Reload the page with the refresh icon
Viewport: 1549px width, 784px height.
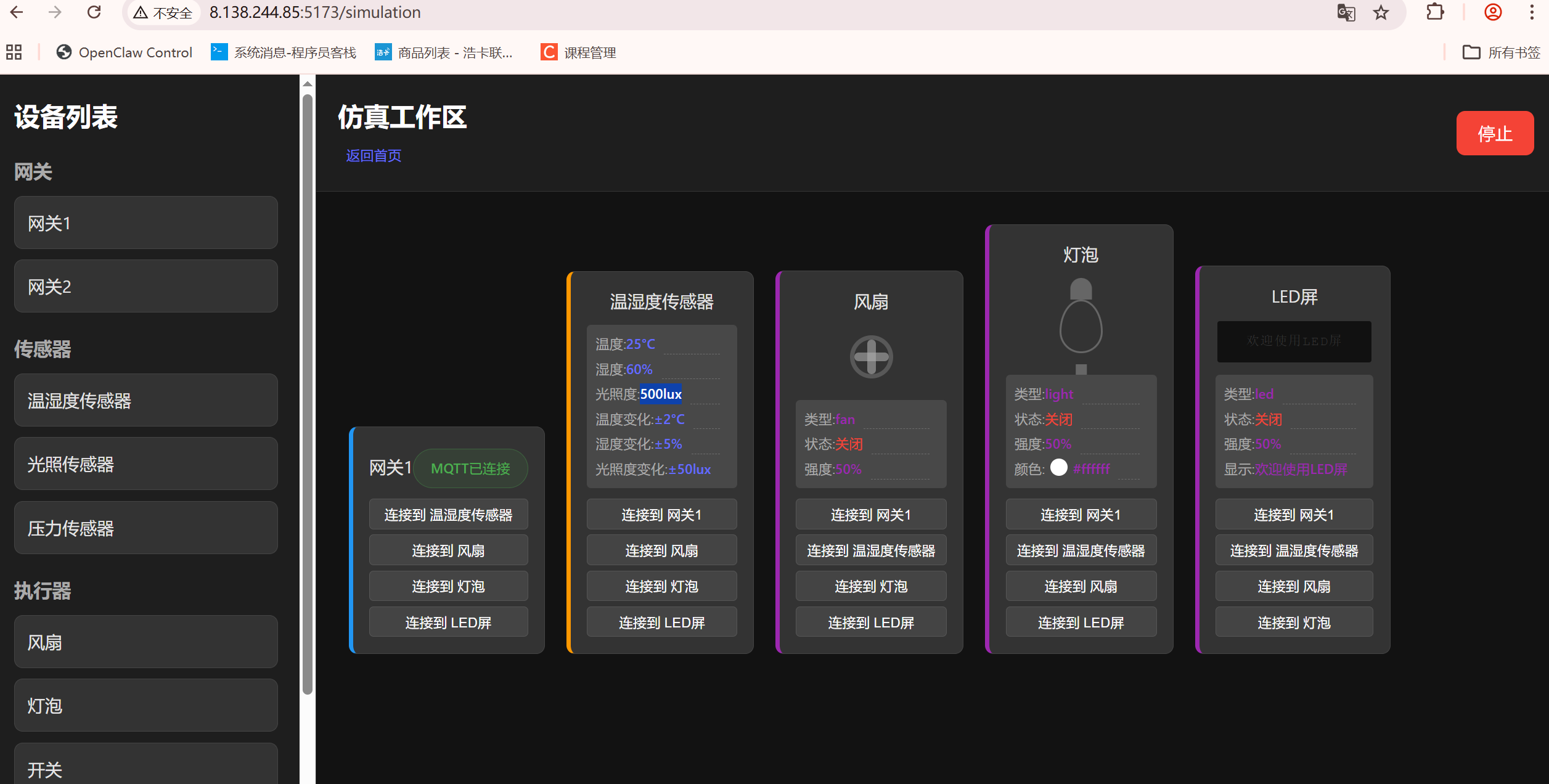click(94, 12)
